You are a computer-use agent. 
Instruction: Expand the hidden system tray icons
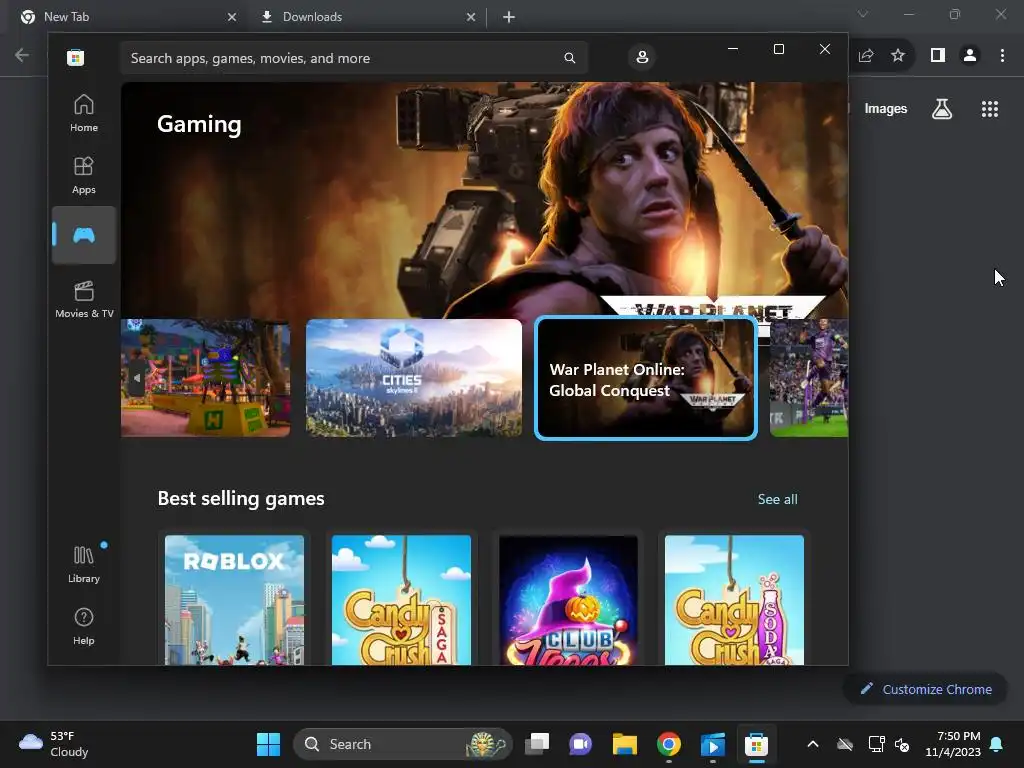(x=812, y=744)
